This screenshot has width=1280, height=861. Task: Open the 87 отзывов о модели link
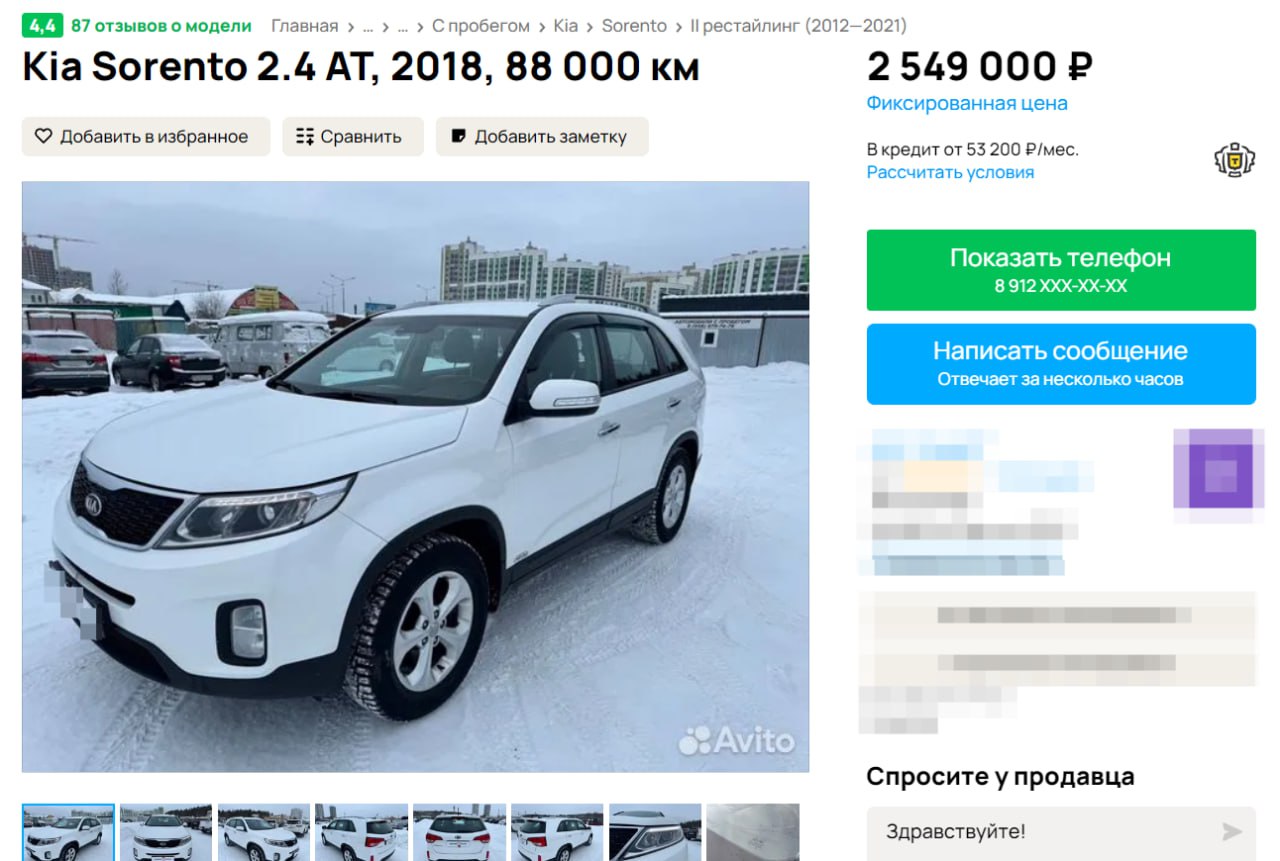[x=161, y=26]
